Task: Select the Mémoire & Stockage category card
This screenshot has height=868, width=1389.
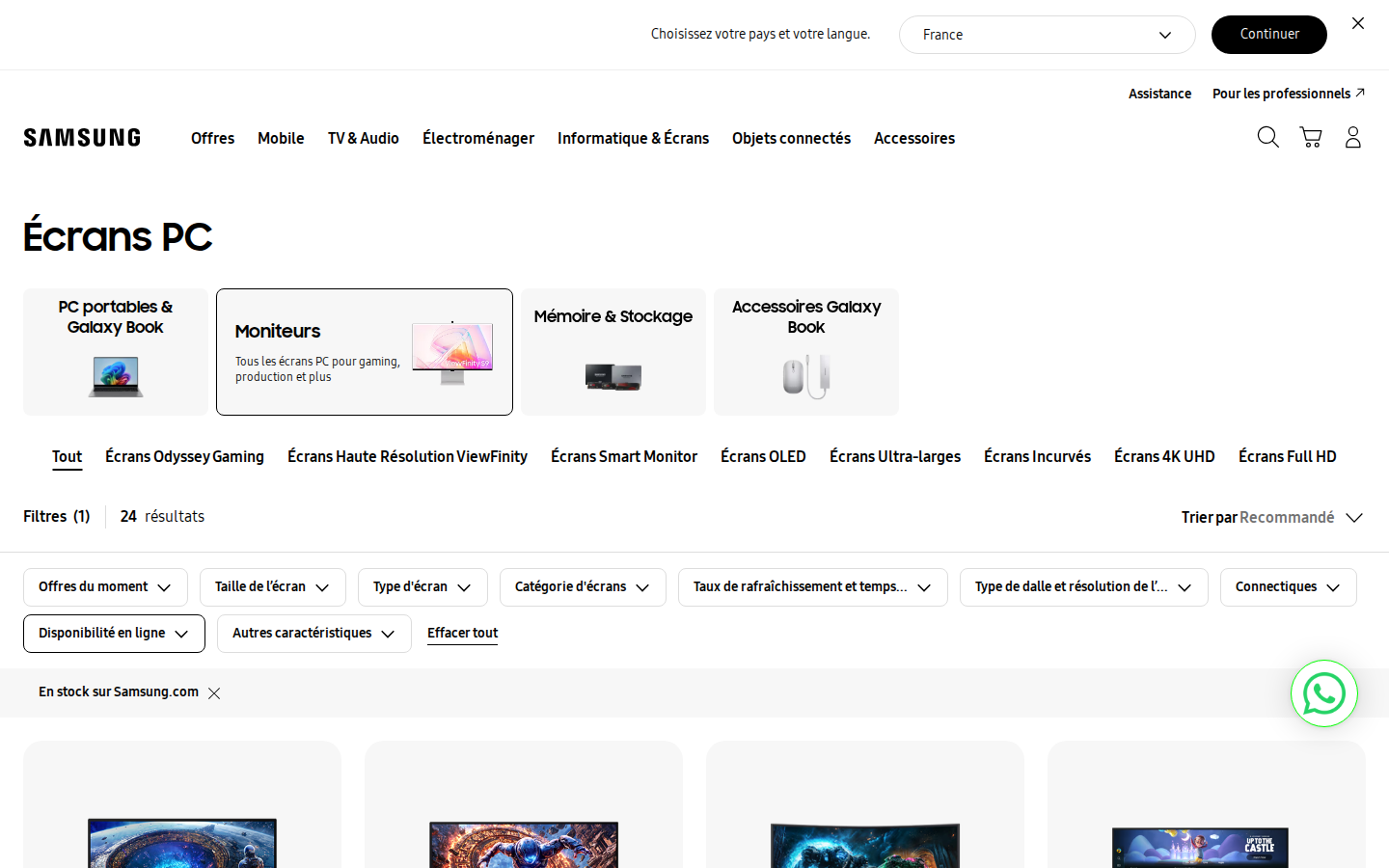Action: [613, 352]
